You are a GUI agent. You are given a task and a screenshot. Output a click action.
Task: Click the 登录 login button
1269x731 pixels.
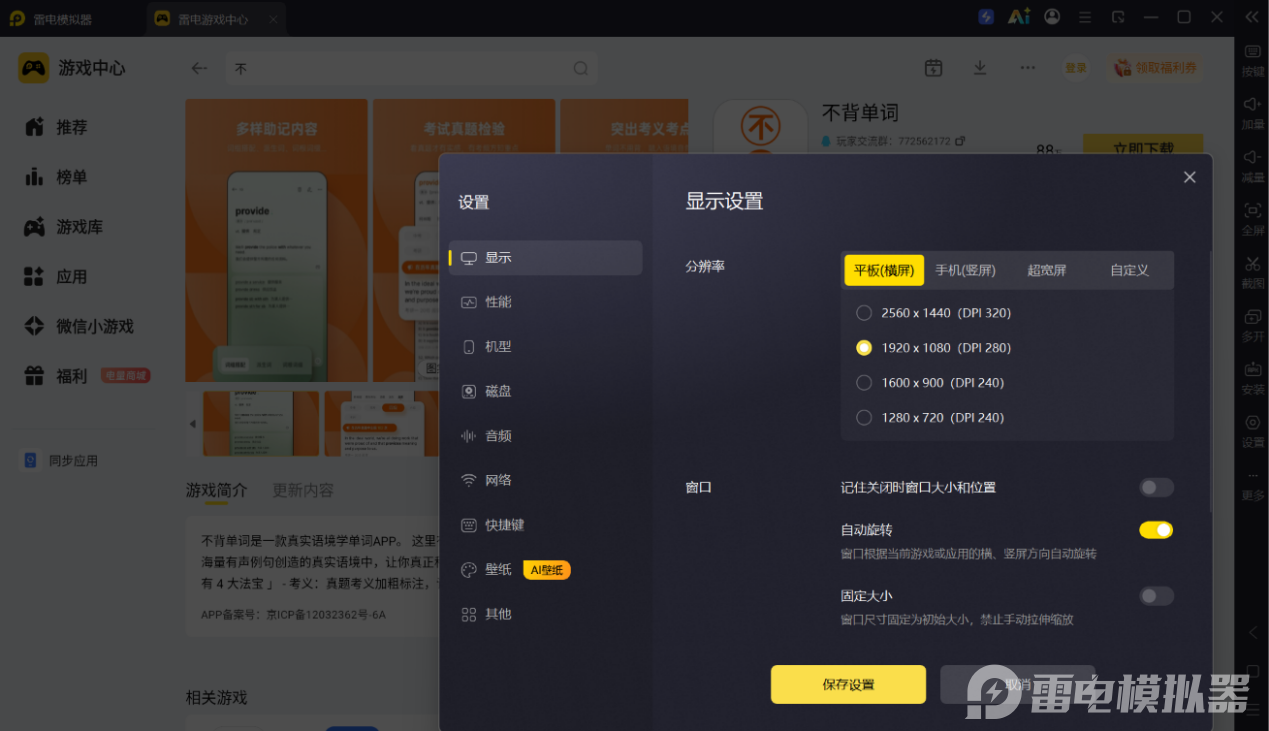click(1076, 68)
